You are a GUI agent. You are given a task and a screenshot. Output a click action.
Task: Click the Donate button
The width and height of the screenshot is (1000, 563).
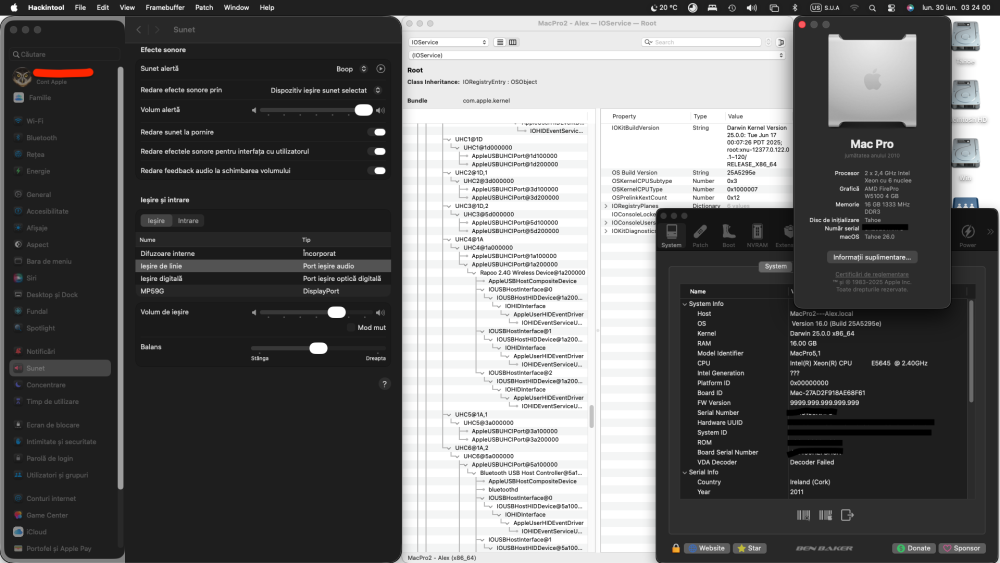pyautogui.click(x=913, y=548)
